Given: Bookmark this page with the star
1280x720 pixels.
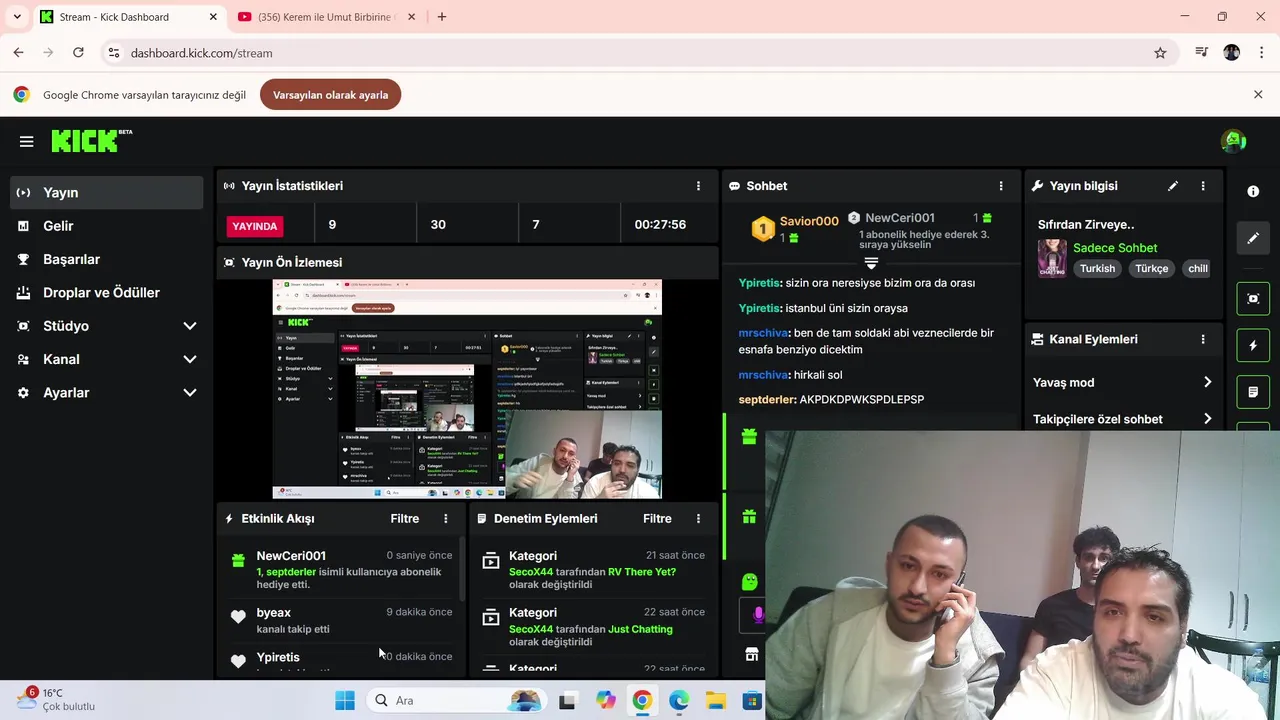Looking at the screenshot, I should coord(1160,53).
